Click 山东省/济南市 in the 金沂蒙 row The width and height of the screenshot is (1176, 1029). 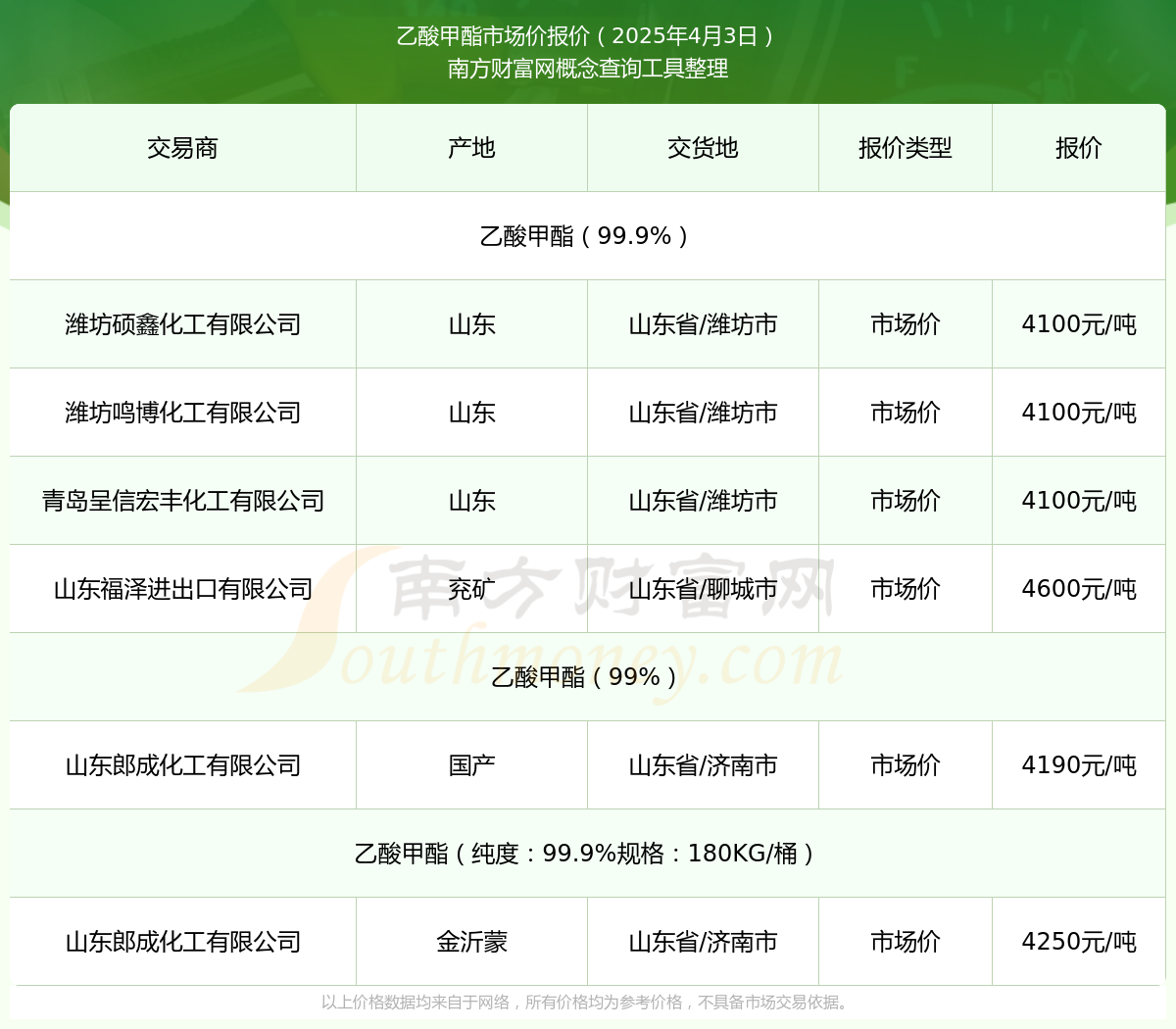point(703,942)
